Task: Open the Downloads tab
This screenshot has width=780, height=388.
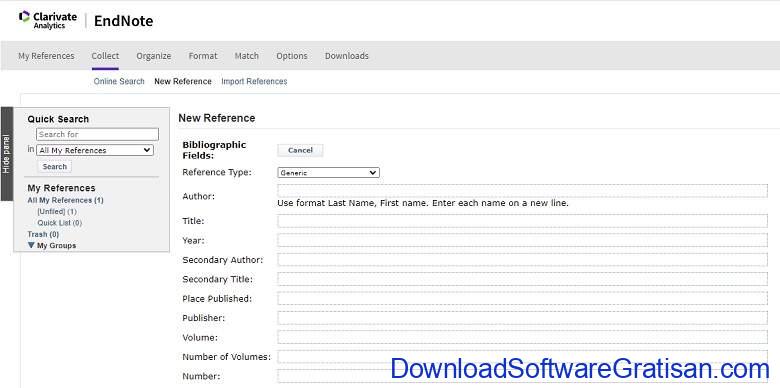Action: [347, 56]
